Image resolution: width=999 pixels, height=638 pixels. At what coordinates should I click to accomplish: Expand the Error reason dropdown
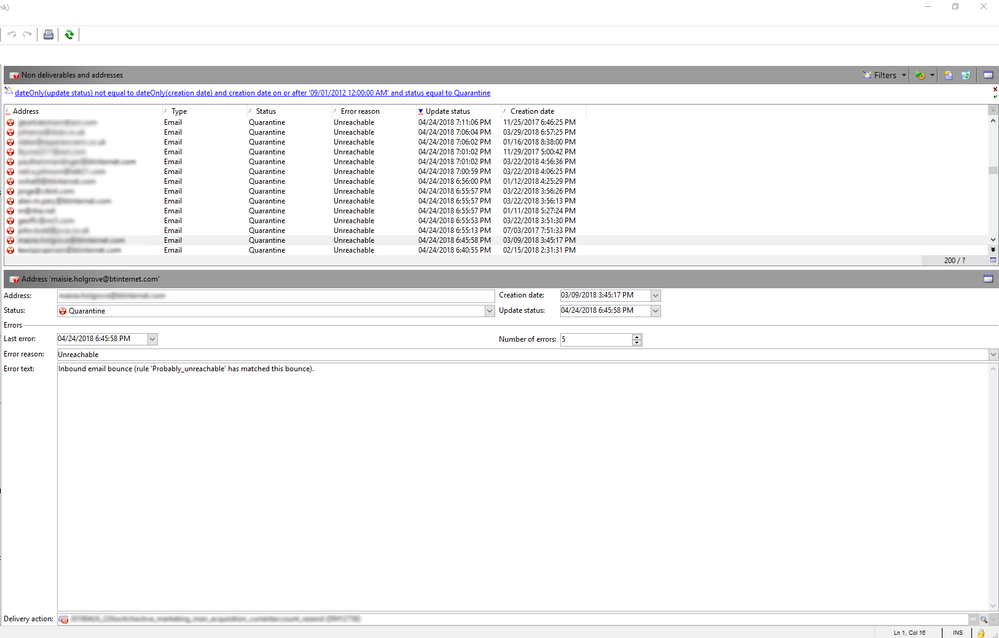click(x=992, y=354)
